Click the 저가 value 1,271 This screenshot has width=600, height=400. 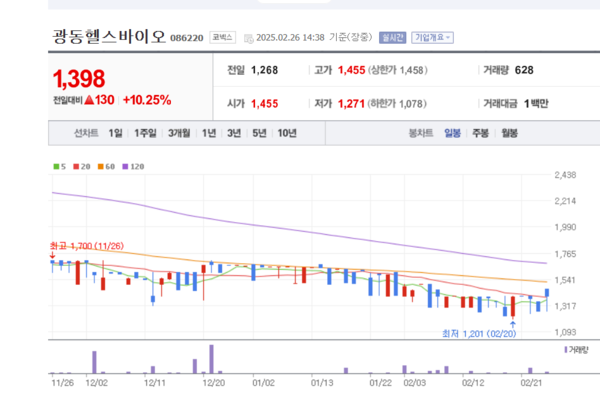click(351, 104)
